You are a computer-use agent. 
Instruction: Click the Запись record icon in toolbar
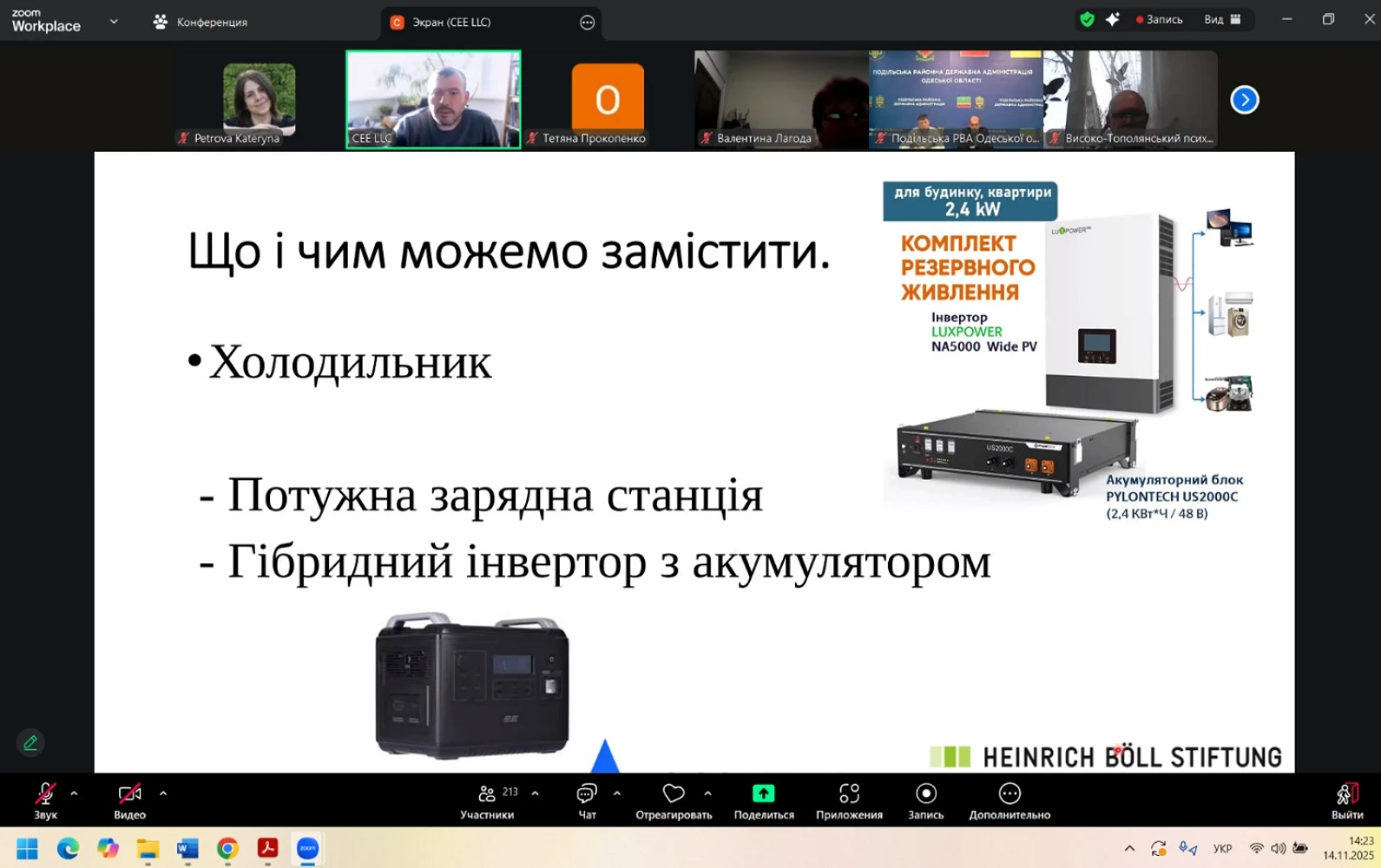pyautogui.click(x=925, y=794)
